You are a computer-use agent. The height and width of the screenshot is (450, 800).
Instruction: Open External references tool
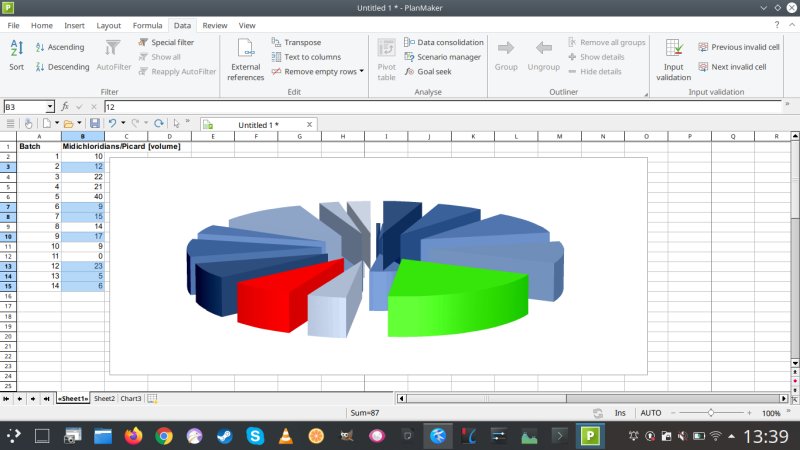tap(245, 58)
